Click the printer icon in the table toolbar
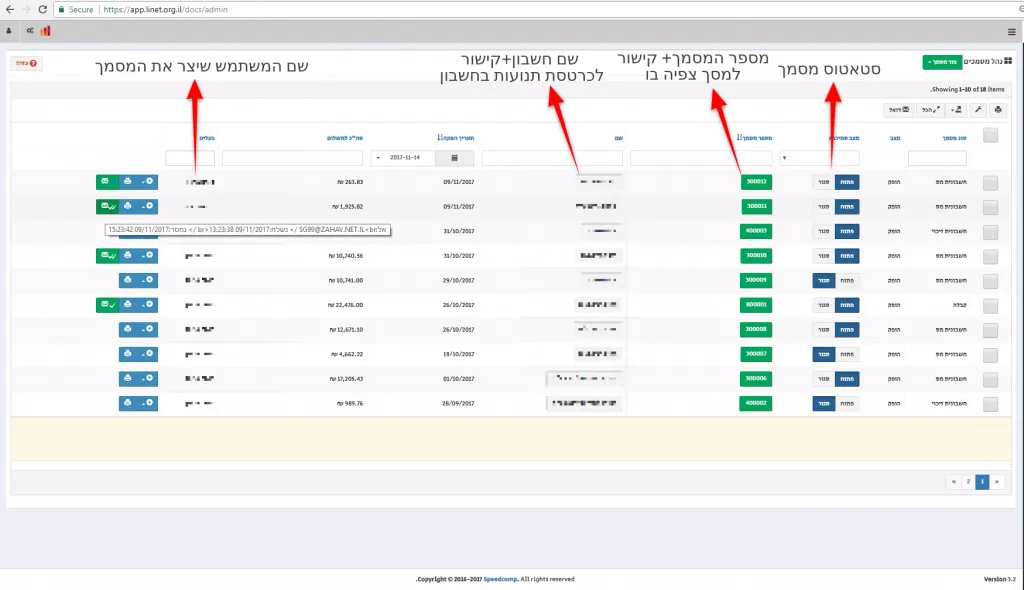This screenshot has height=590, width=1024. pos(997,110)
